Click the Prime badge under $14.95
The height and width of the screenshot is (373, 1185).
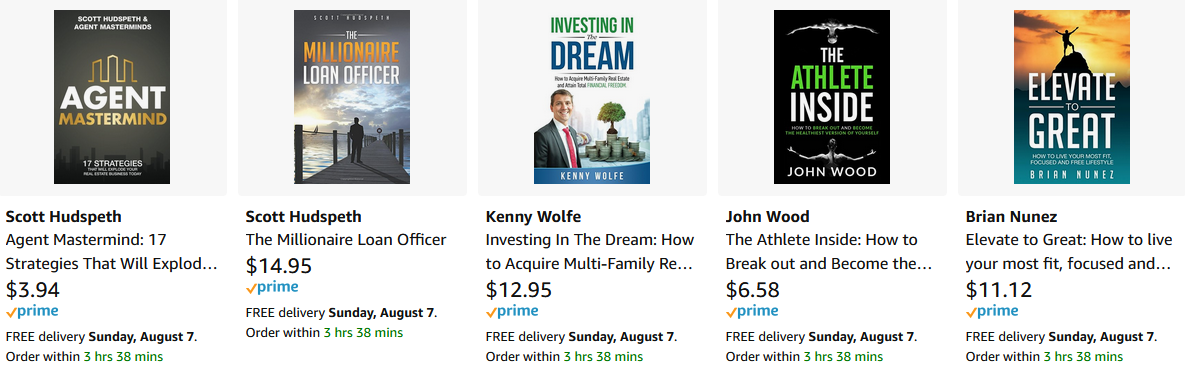click(x=272, y=287)
